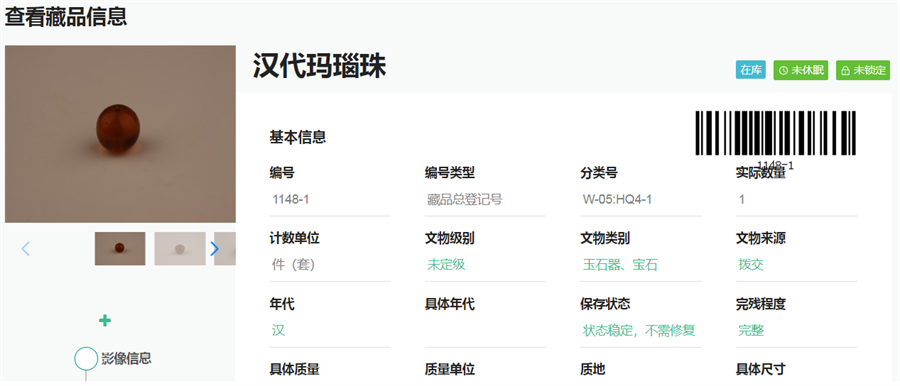Click the green plus icon
The width and height of the screenshot is (900, 386).
tap(104, 321)
